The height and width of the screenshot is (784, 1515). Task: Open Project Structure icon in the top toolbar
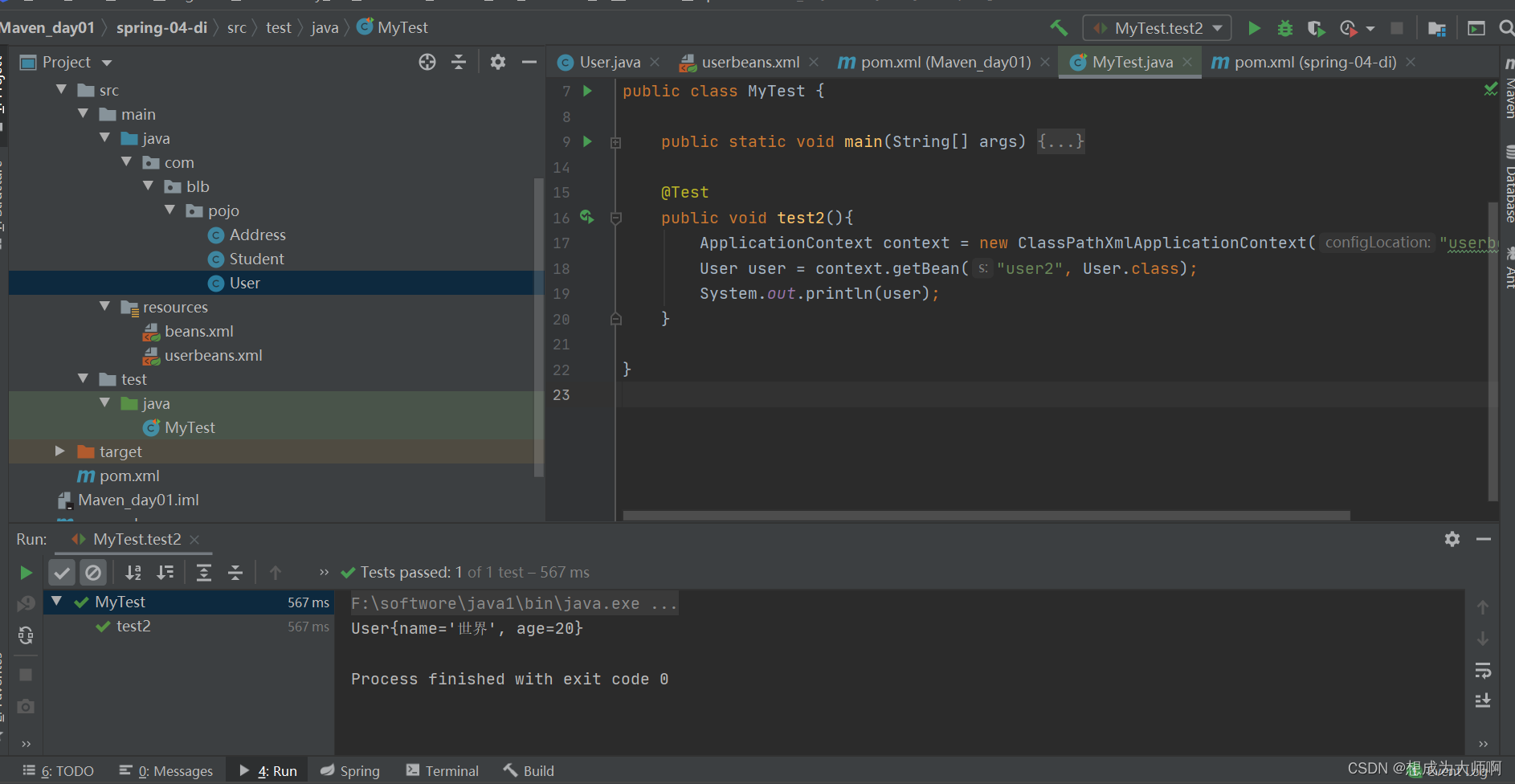click(x=1437, y=29)
